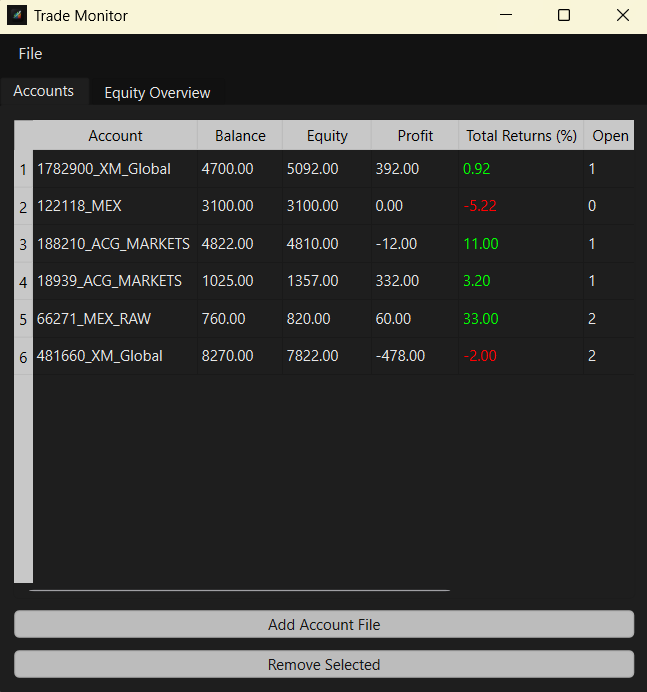
Task: Switch to the Accounts tab
Action: (44, 91)
